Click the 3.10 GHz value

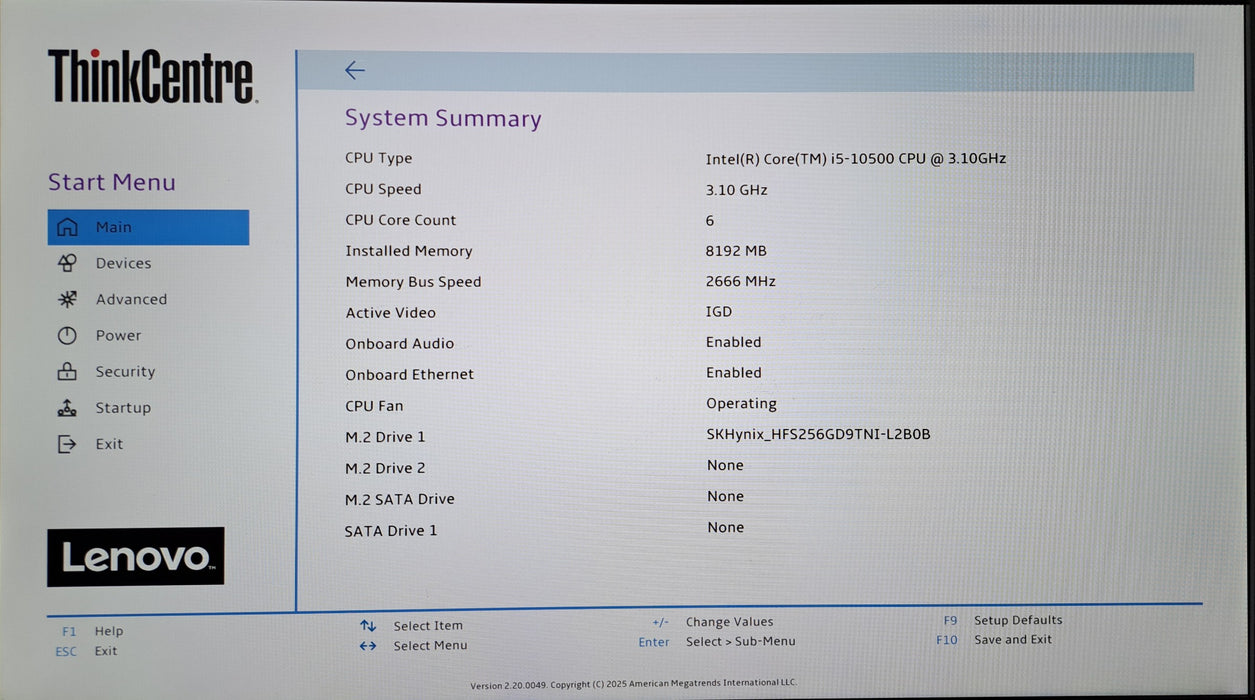(x=737, y=190)
